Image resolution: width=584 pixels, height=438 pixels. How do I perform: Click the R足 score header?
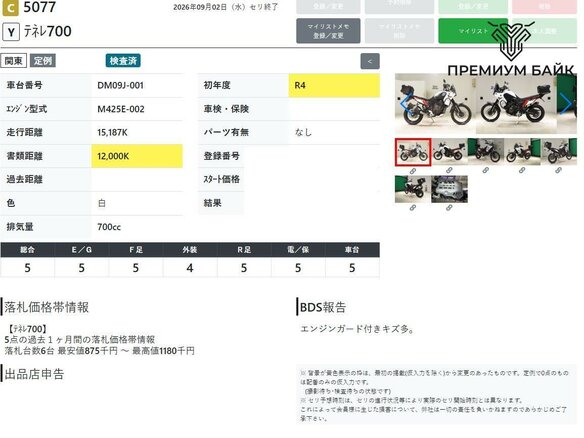(244, 250)
